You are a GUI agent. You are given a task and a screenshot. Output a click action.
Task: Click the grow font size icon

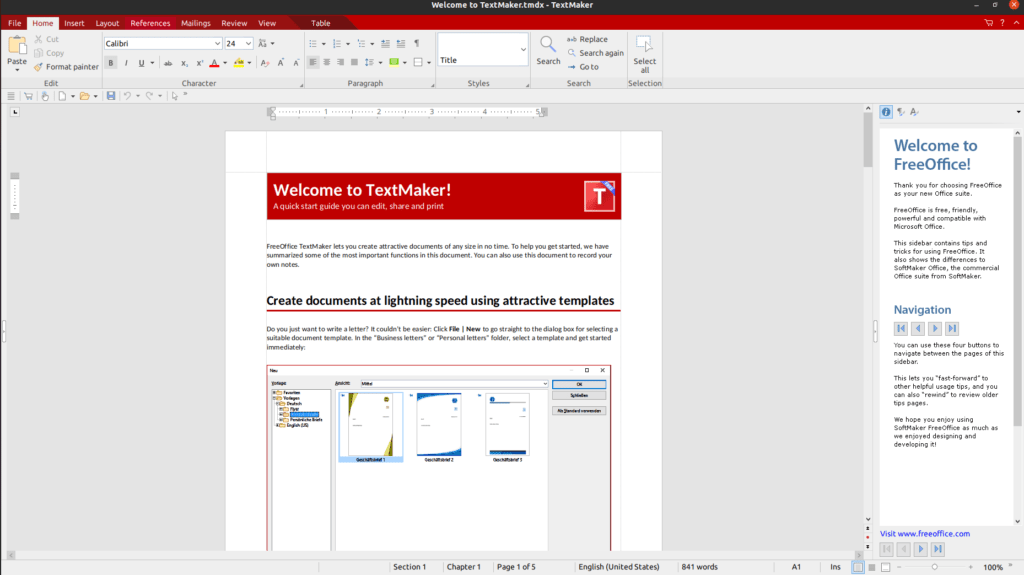281,63
